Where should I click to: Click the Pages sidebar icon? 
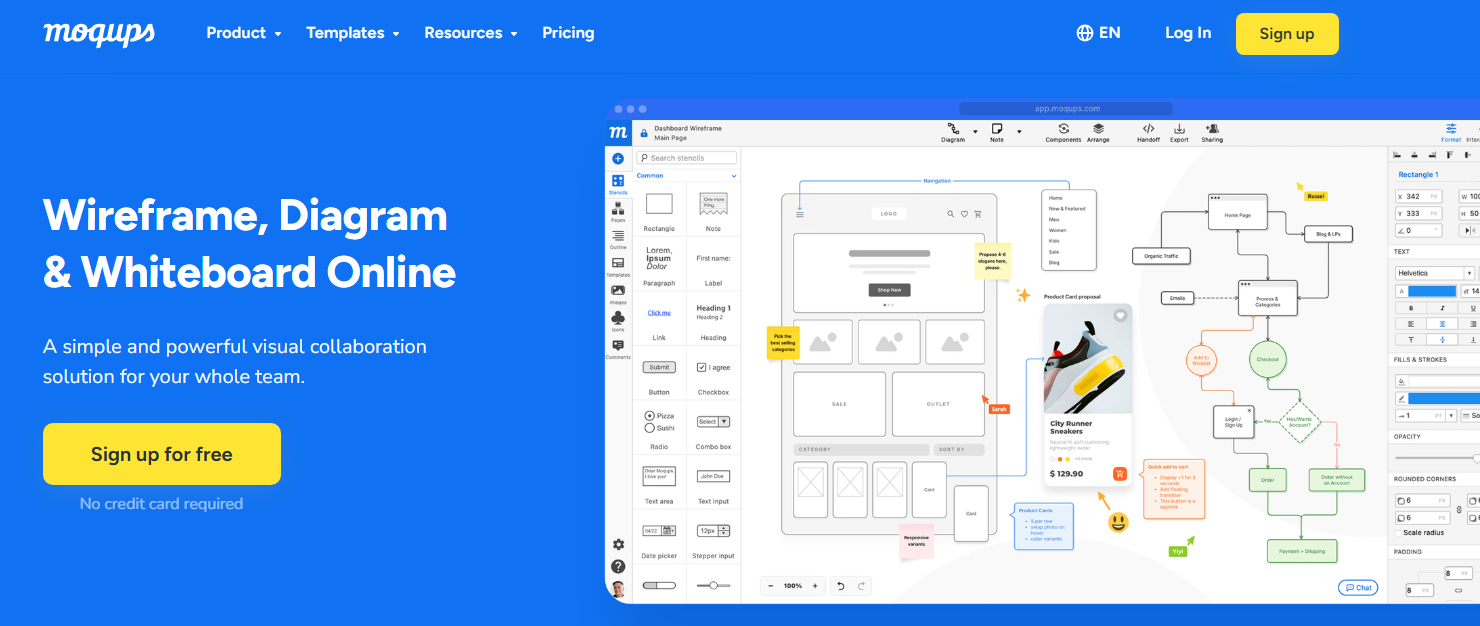617,210
